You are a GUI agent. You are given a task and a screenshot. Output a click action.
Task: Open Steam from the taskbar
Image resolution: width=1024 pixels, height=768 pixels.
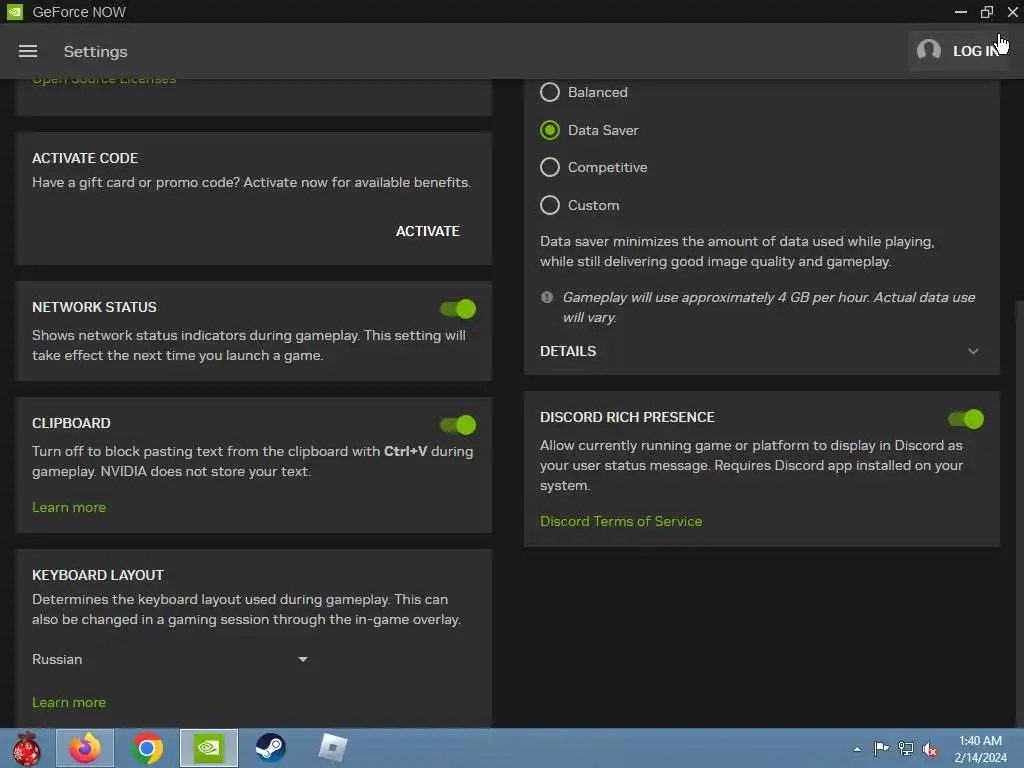[270, 748]
